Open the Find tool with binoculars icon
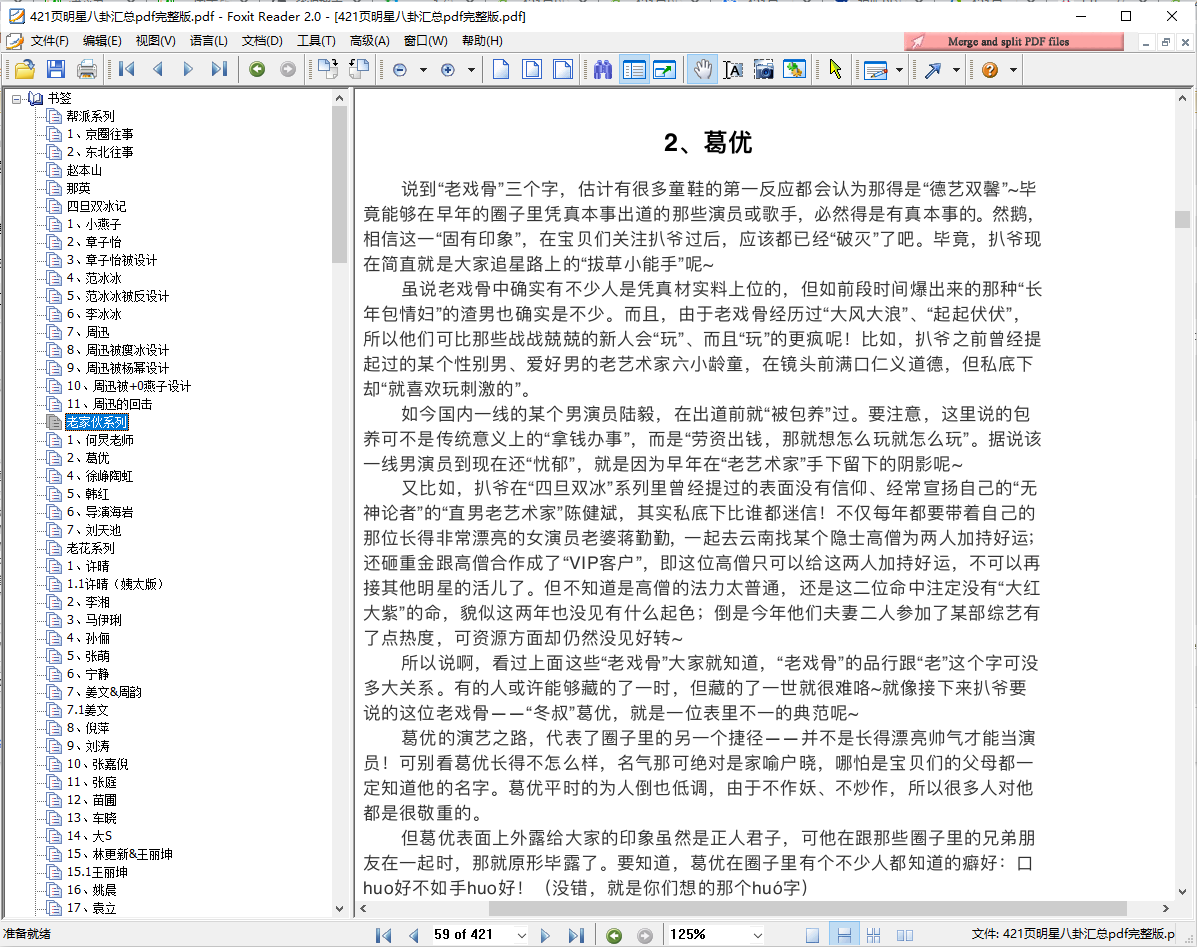Viewport: 1197px width, 947px height. pyautogui.click(x=603, y=70)
